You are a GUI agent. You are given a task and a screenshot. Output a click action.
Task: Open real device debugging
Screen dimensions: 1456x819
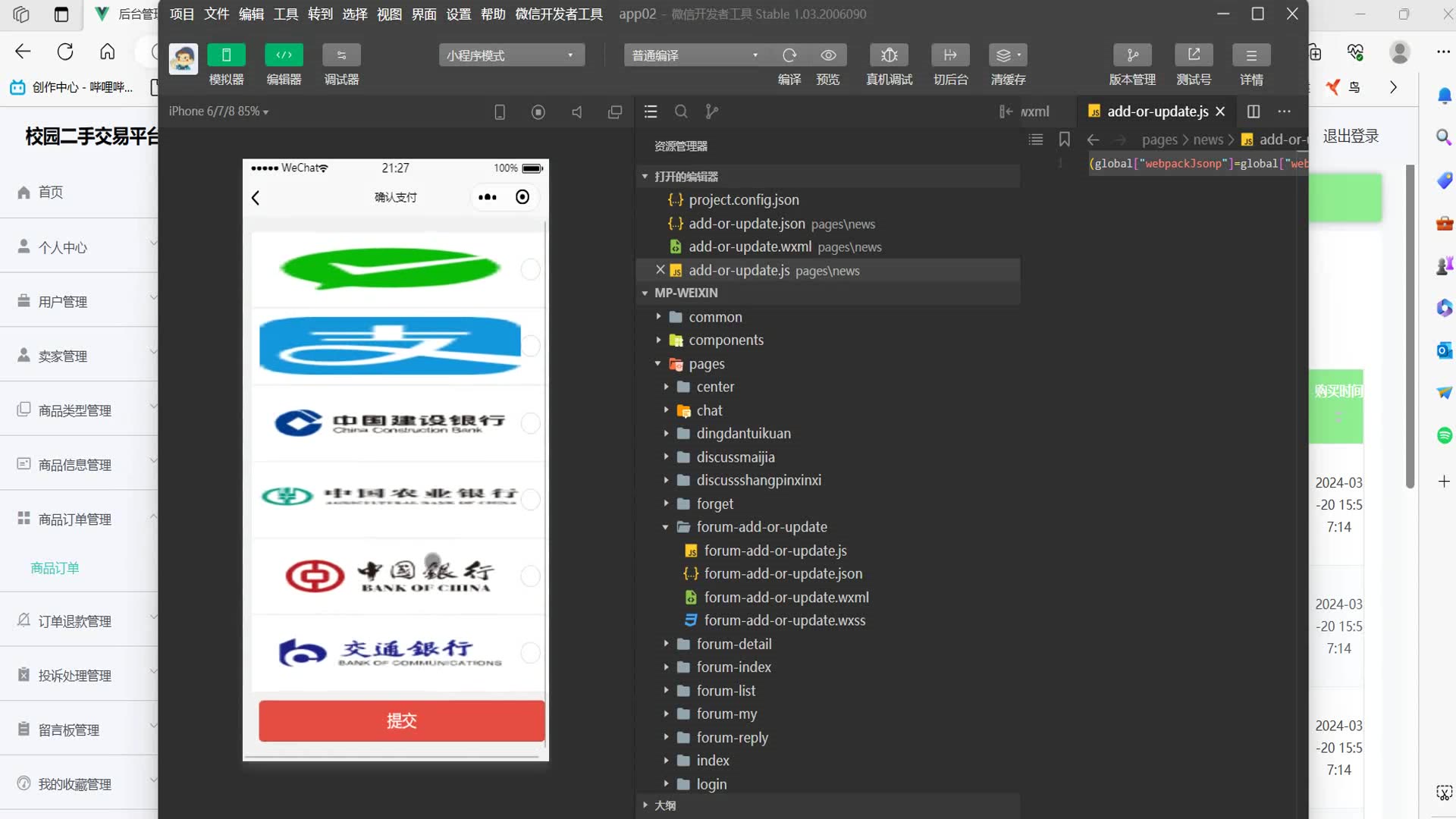coord(890,55)
